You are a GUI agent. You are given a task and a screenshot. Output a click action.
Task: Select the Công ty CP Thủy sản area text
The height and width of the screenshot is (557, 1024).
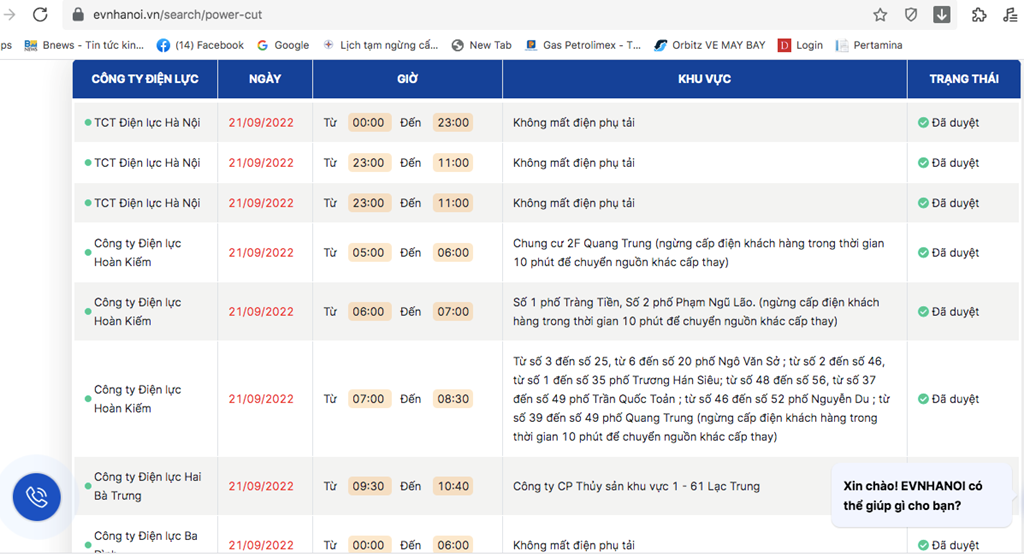636,486
